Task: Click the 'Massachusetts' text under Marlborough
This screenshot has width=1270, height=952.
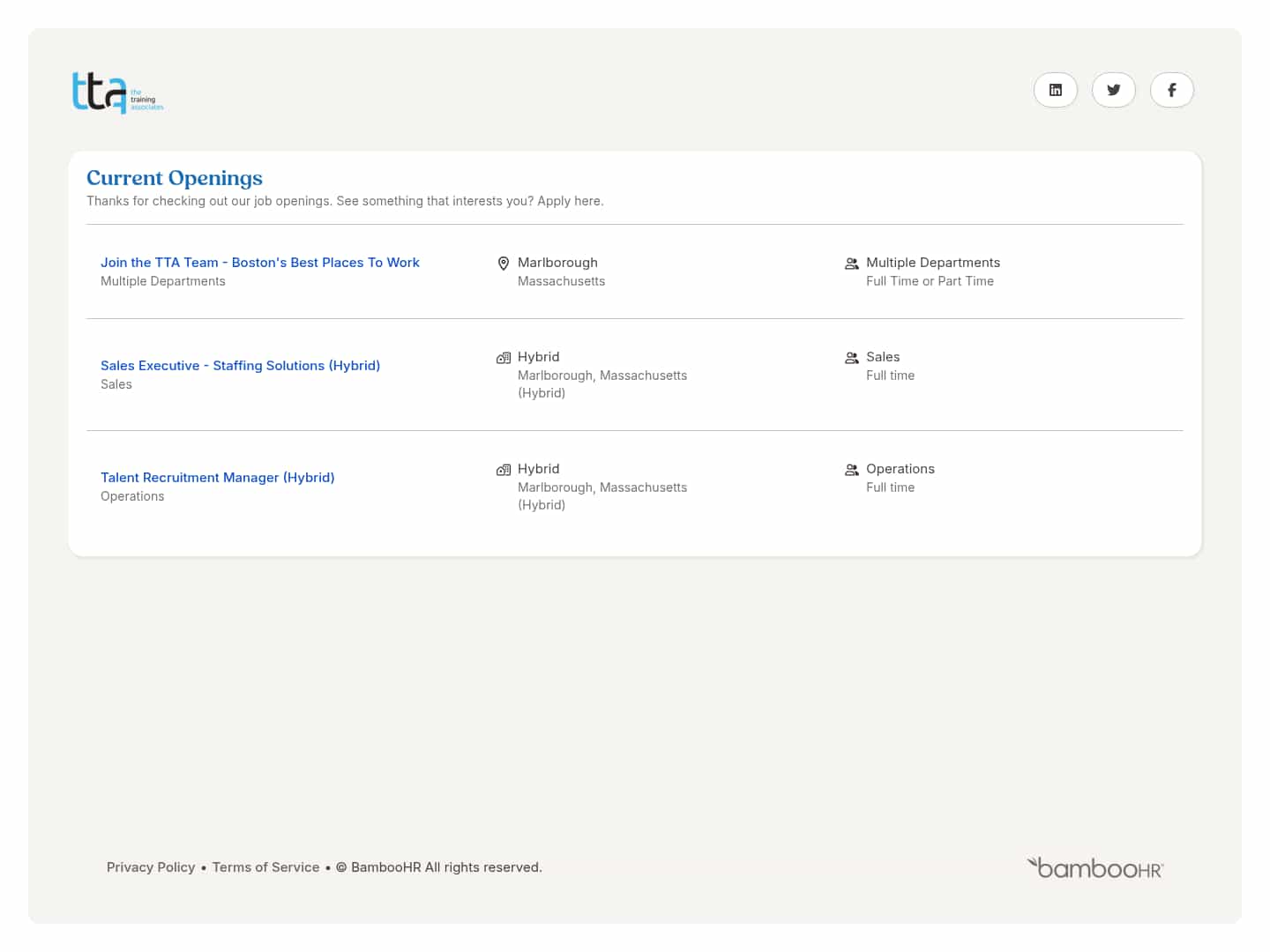Action: [561, 281]
